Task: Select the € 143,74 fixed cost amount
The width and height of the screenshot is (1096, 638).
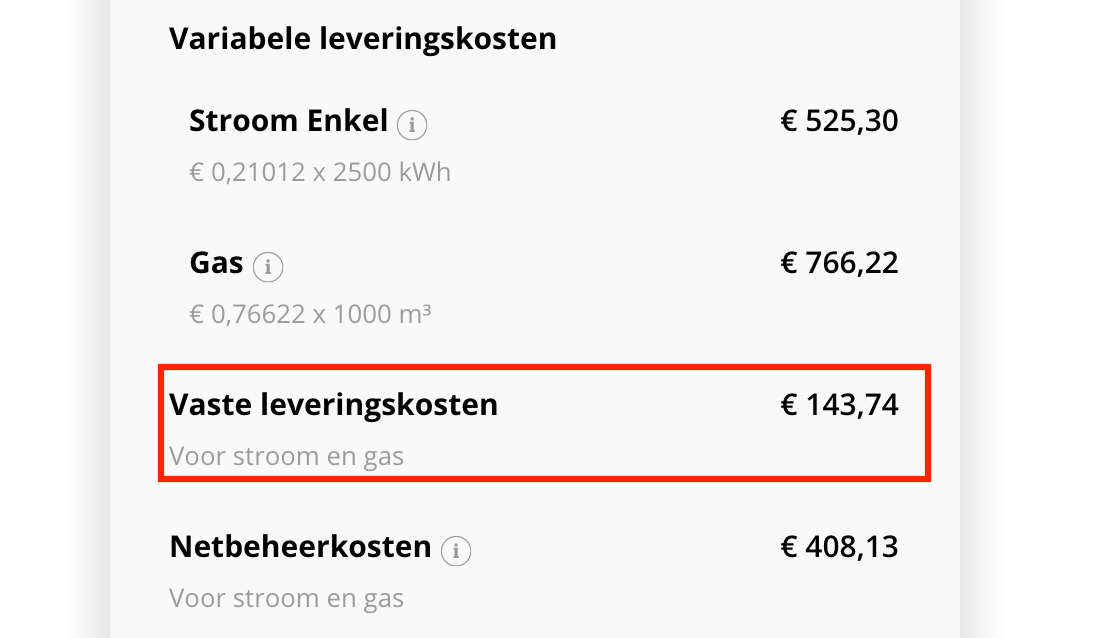Action: tap(838, 405)
